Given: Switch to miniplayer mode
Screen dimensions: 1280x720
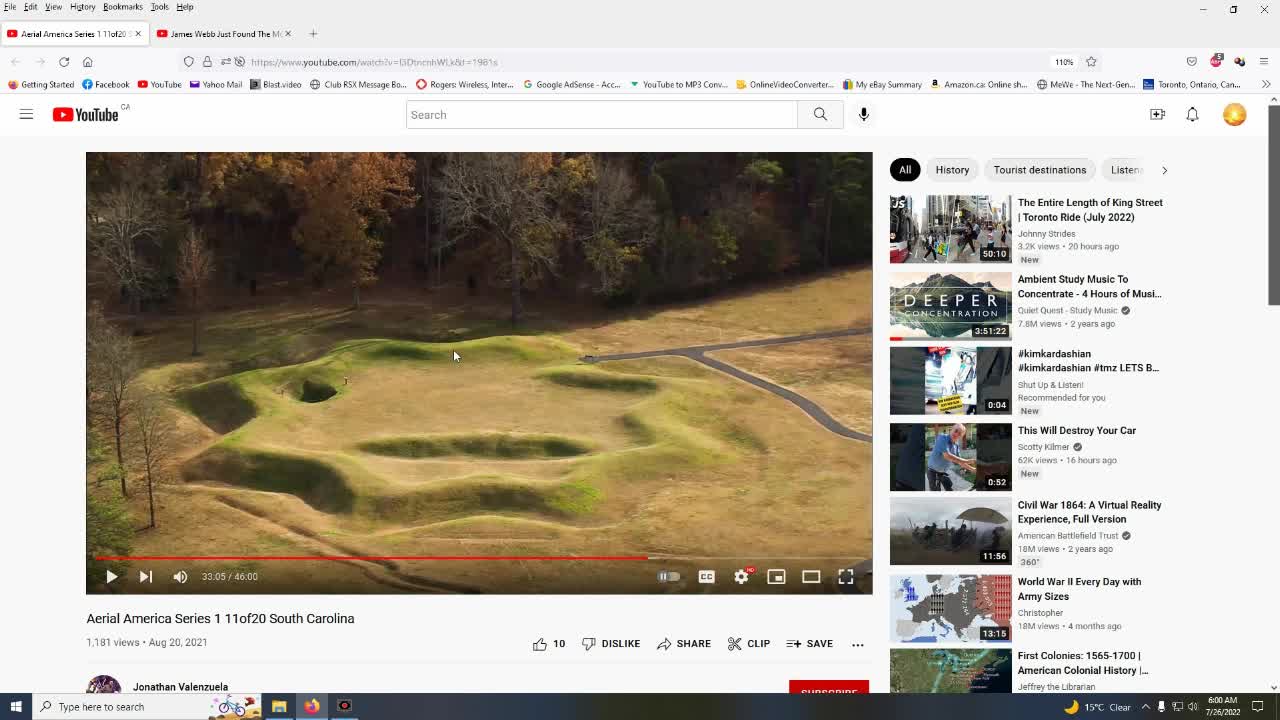Looking at the screenshot, I should click(x=776, y=576).
